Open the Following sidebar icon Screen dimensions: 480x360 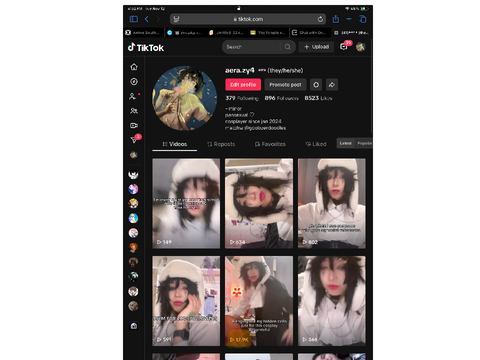[x=133, y=96]
